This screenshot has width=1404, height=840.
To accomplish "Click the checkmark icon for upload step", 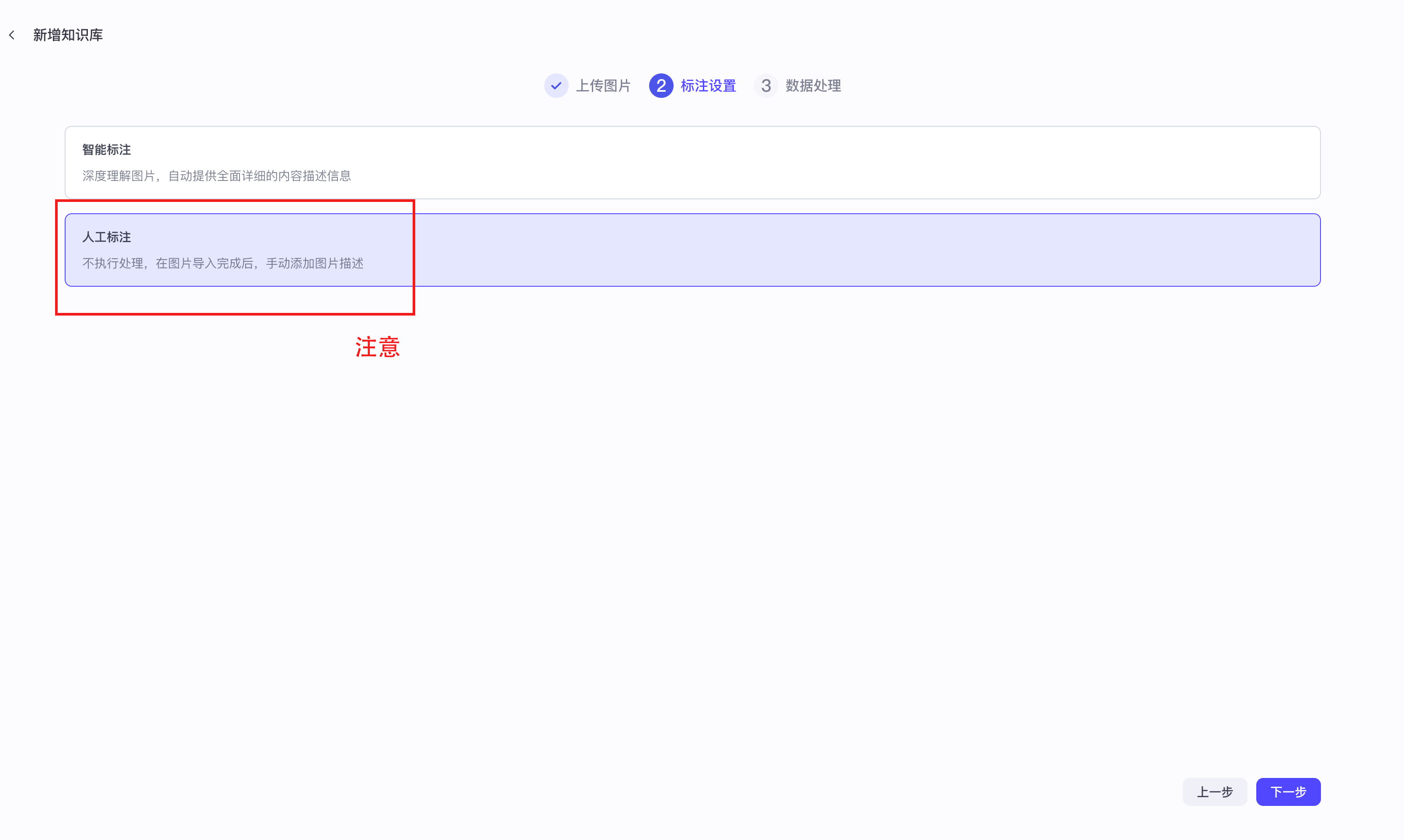I will 556,86.
